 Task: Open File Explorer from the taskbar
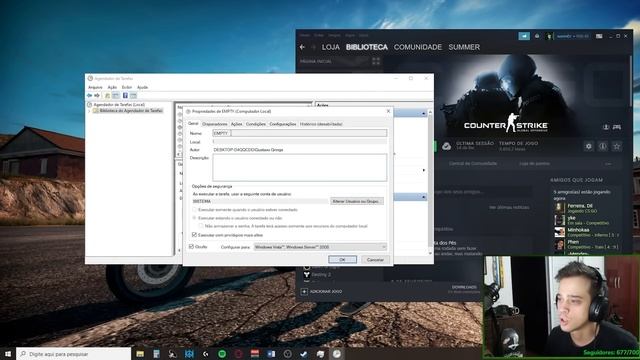140,354
